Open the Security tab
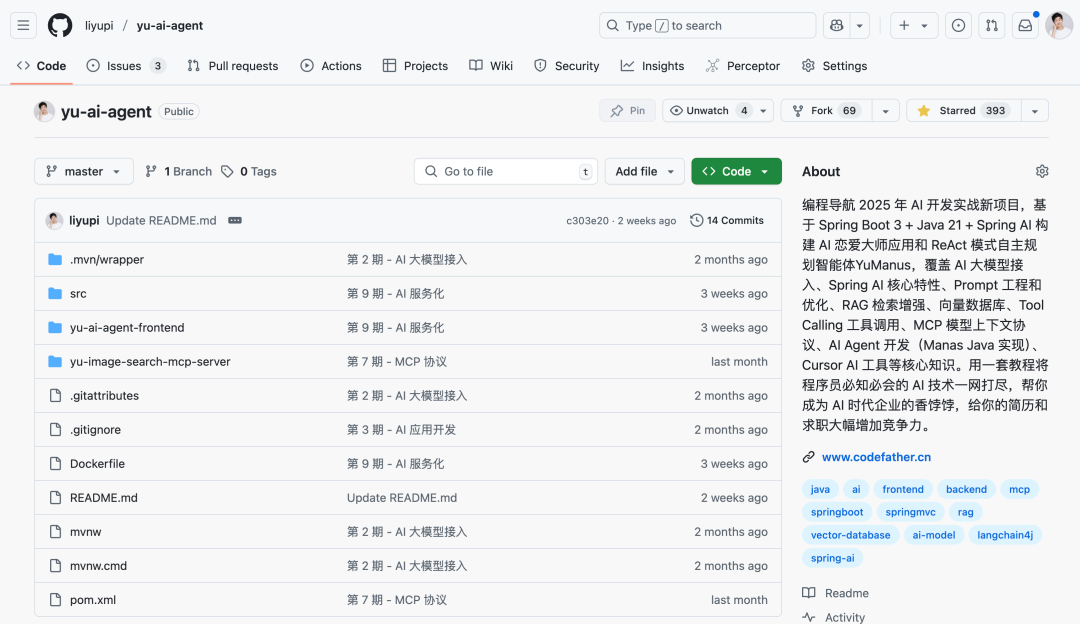1080x624 pixels. 566,66
